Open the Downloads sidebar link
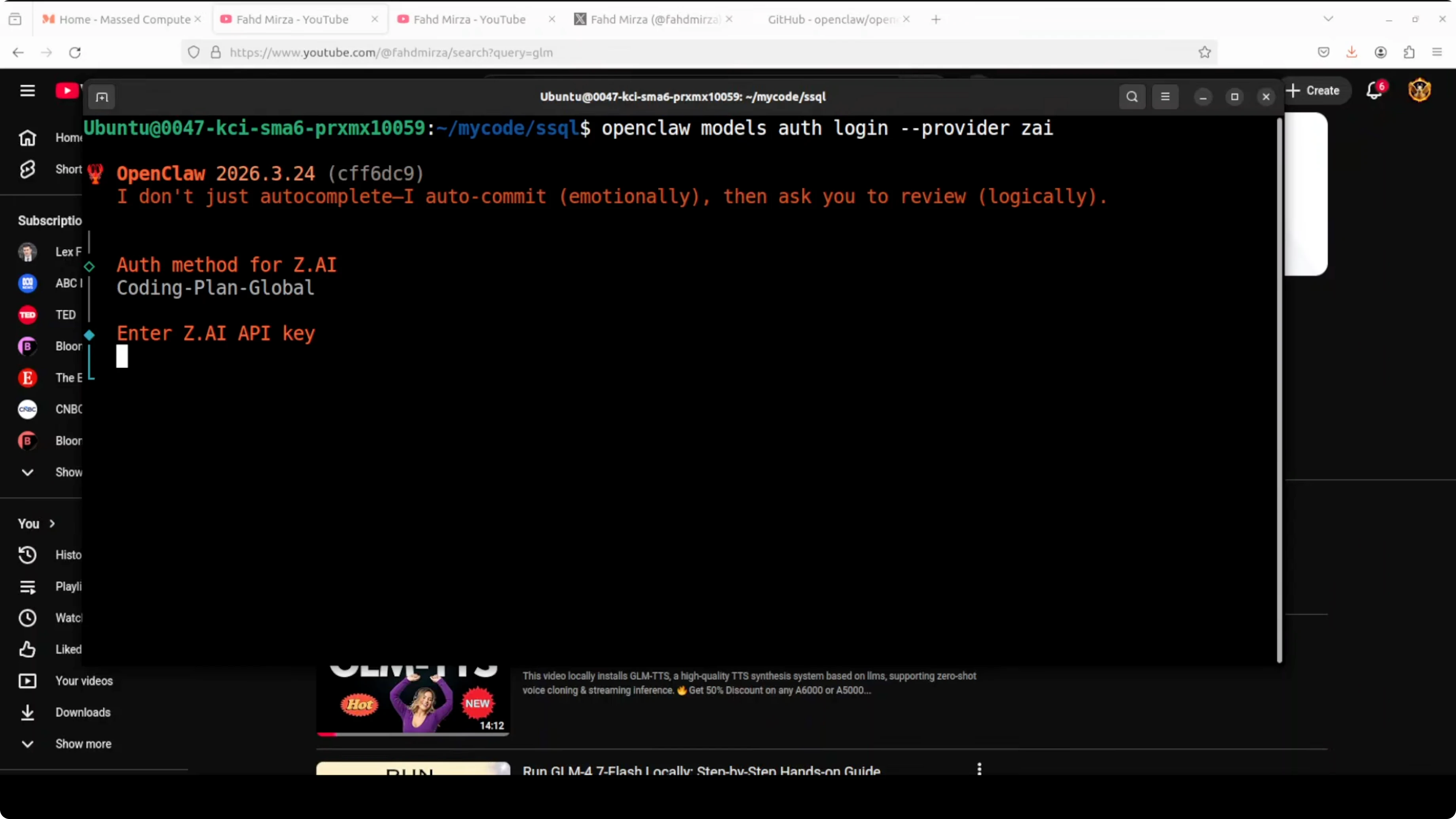1456x819 pixels. click(83, 712)
